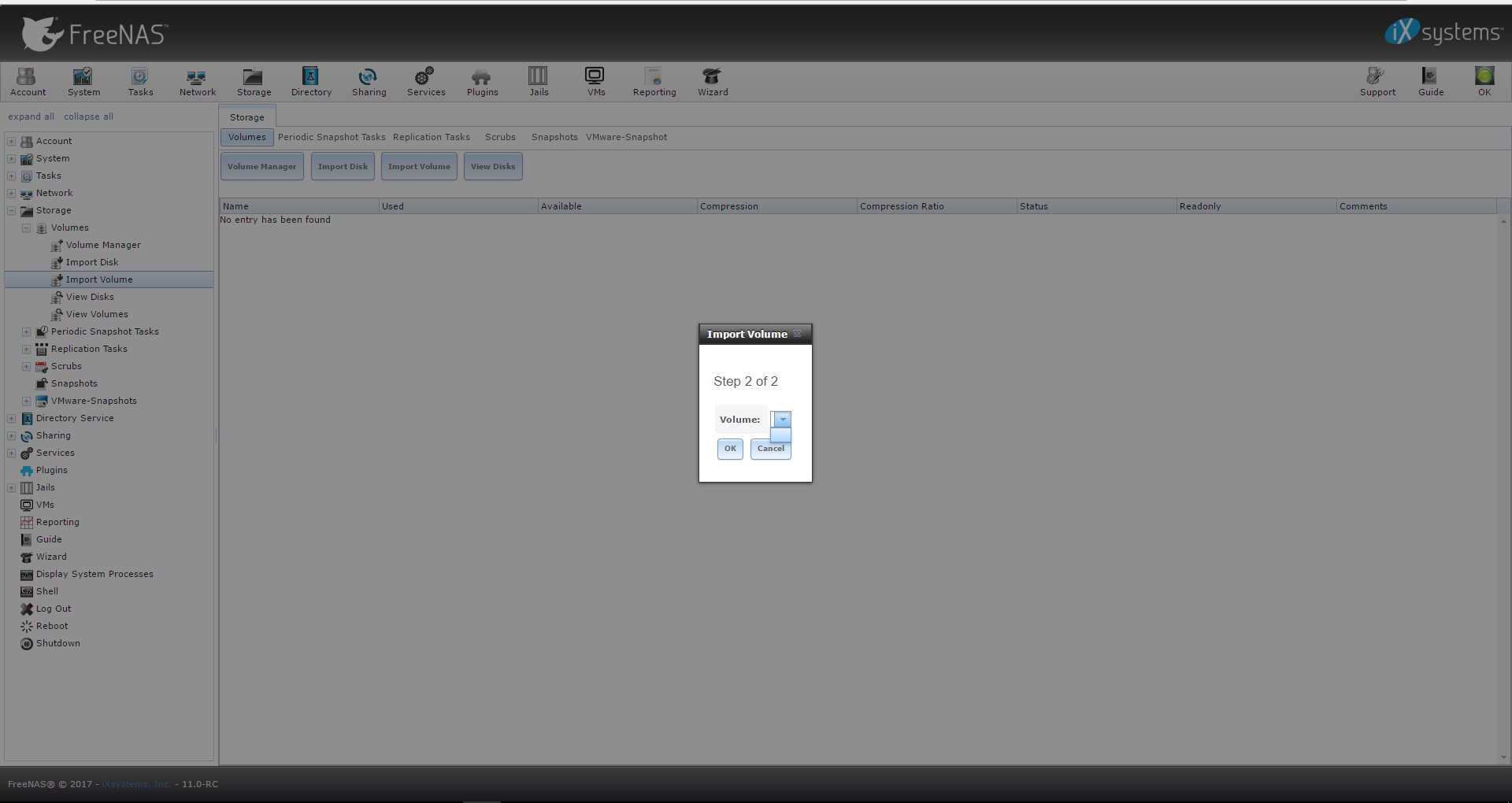This screenshot has height=803, width=1512.
Task: Click the iXsystems, Inc. footer link
Action: click(x=136, y=784)
